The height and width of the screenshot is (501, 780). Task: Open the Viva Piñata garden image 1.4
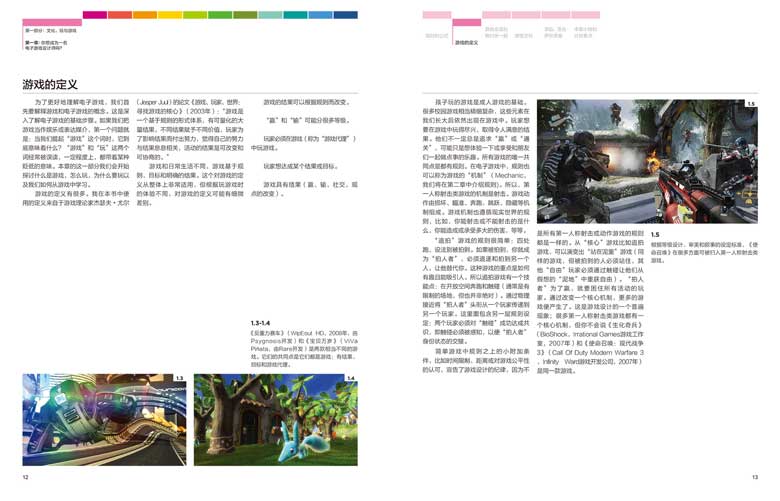(276, 420)
